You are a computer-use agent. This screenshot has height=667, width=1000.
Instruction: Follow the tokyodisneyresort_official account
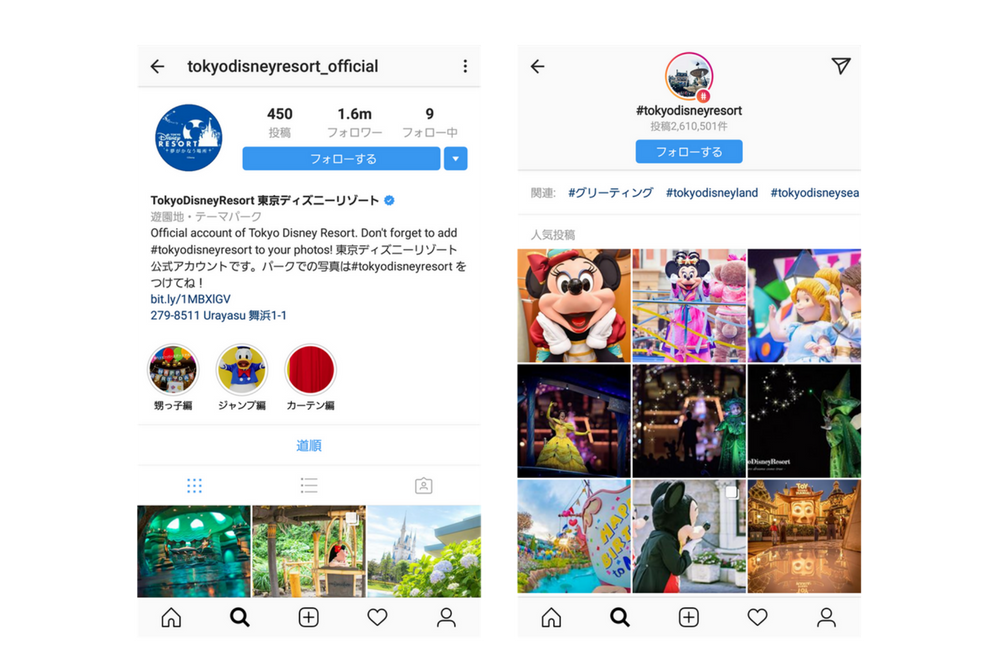341,159
